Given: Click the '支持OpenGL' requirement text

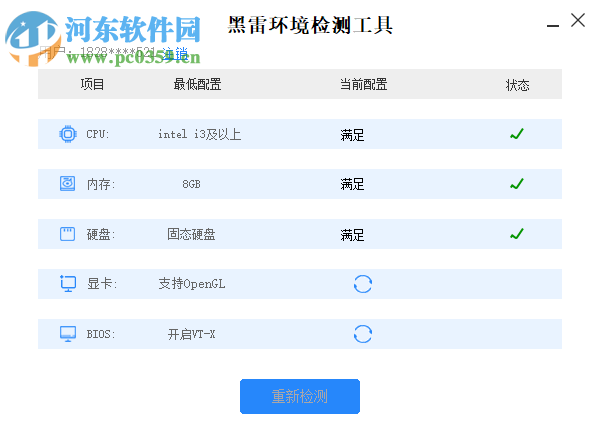Looking at the screenshot, I should pos(192,284).
